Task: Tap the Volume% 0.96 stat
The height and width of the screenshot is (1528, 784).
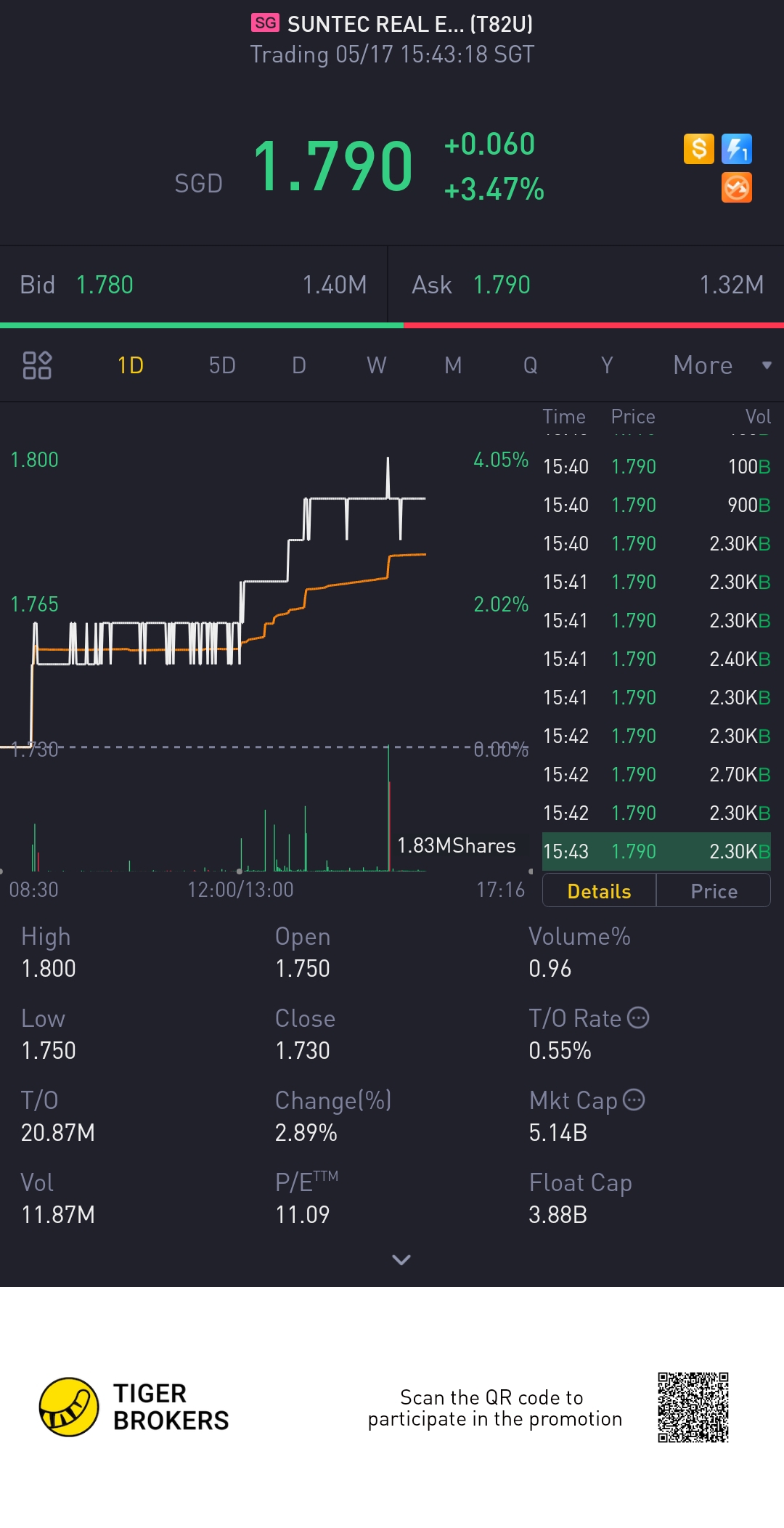Action: pos(579,952)
